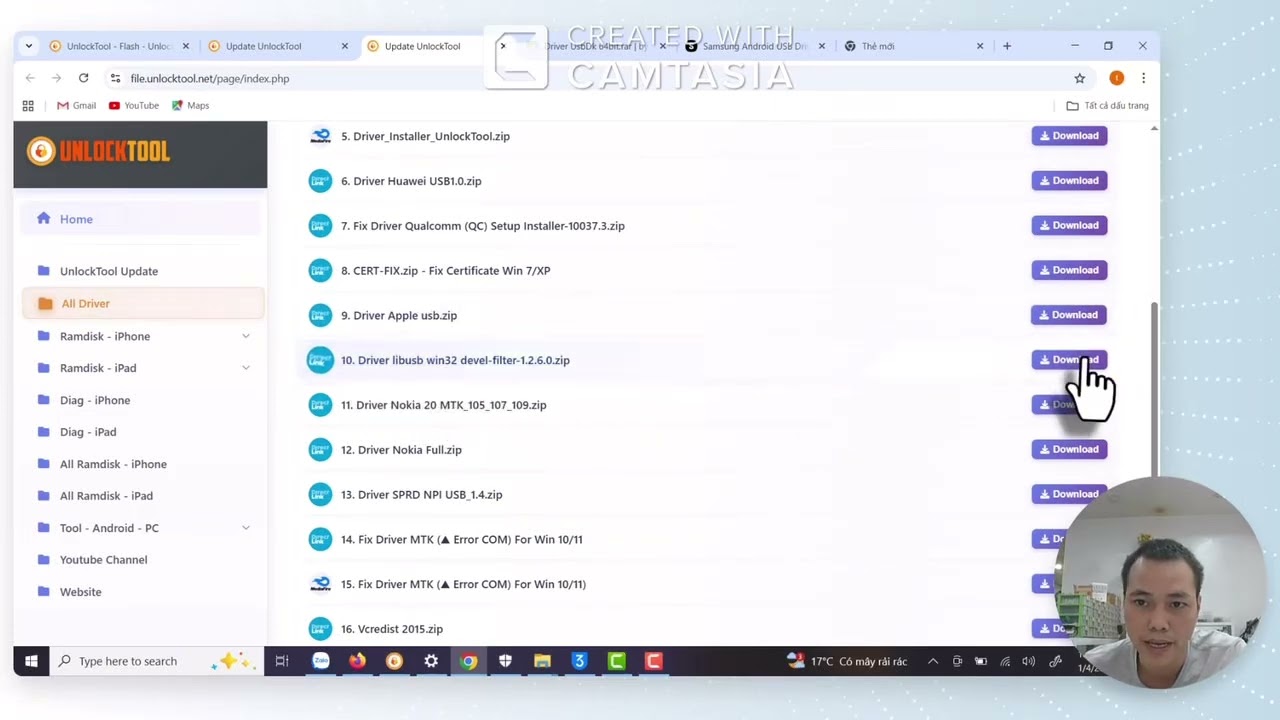Open row 14 Fix Driver MTK link

coord(462,539)
